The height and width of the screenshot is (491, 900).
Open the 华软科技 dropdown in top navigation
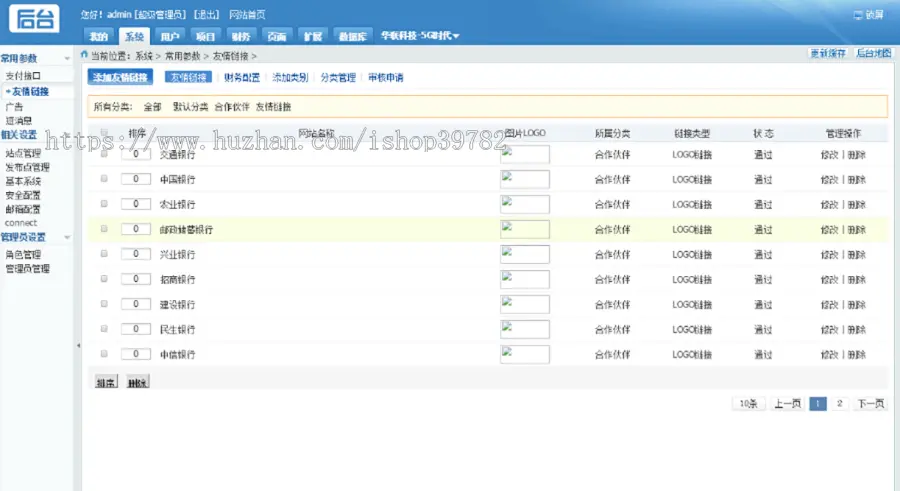click(x=420, y=36)
